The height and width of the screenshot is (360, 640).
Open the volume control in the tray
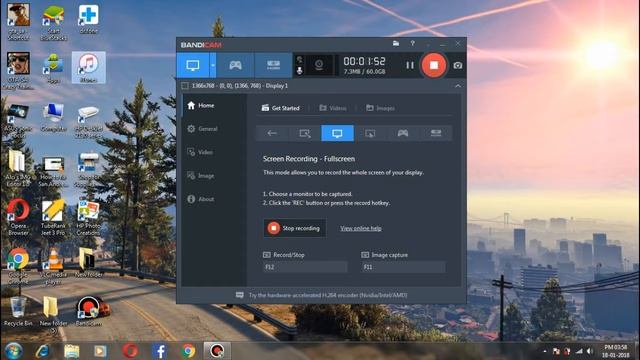[590, 351]
